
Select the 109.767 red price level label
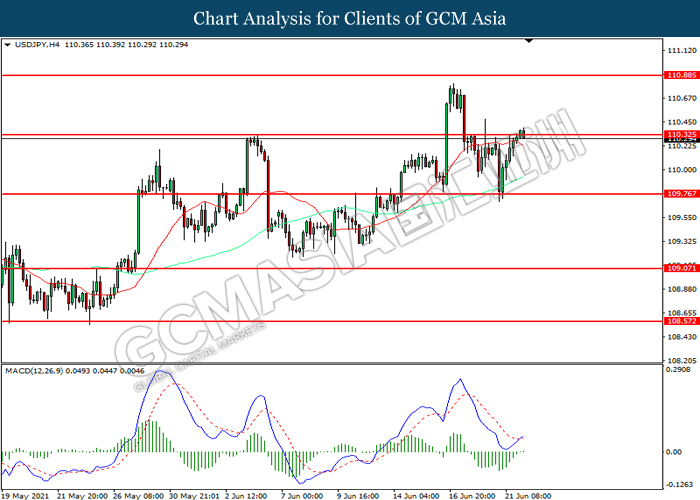681,194
